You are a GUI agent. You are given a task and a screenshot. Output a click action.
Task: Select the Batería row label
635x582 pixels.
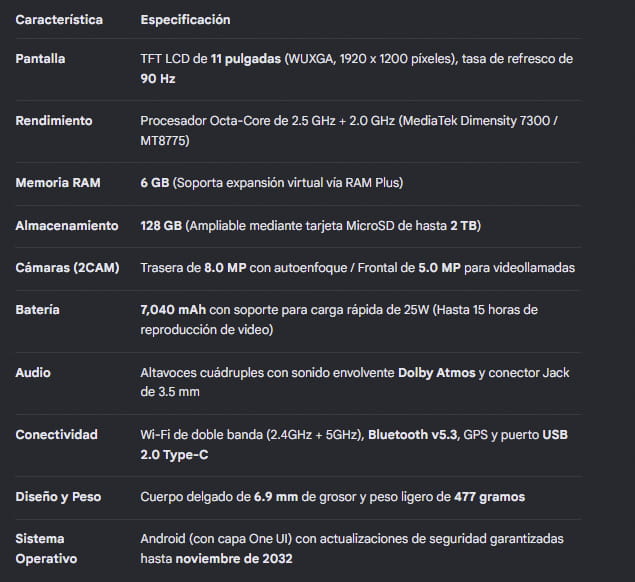point(37,310)
